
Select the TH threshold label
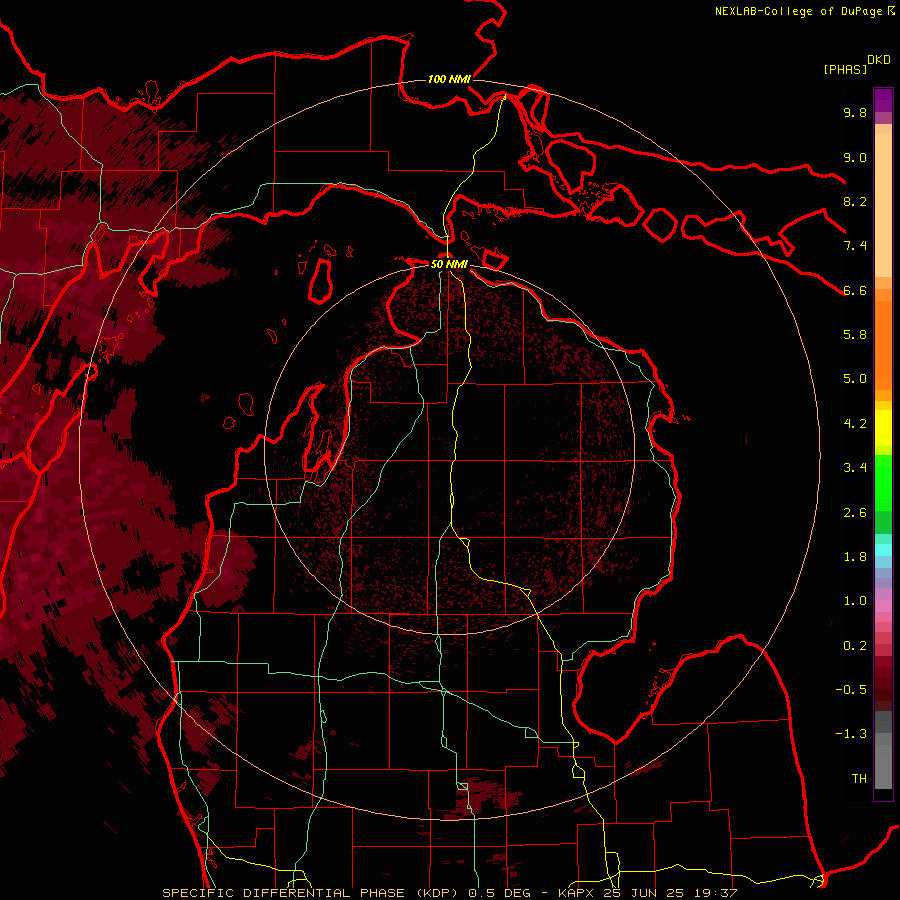[859, 779]
